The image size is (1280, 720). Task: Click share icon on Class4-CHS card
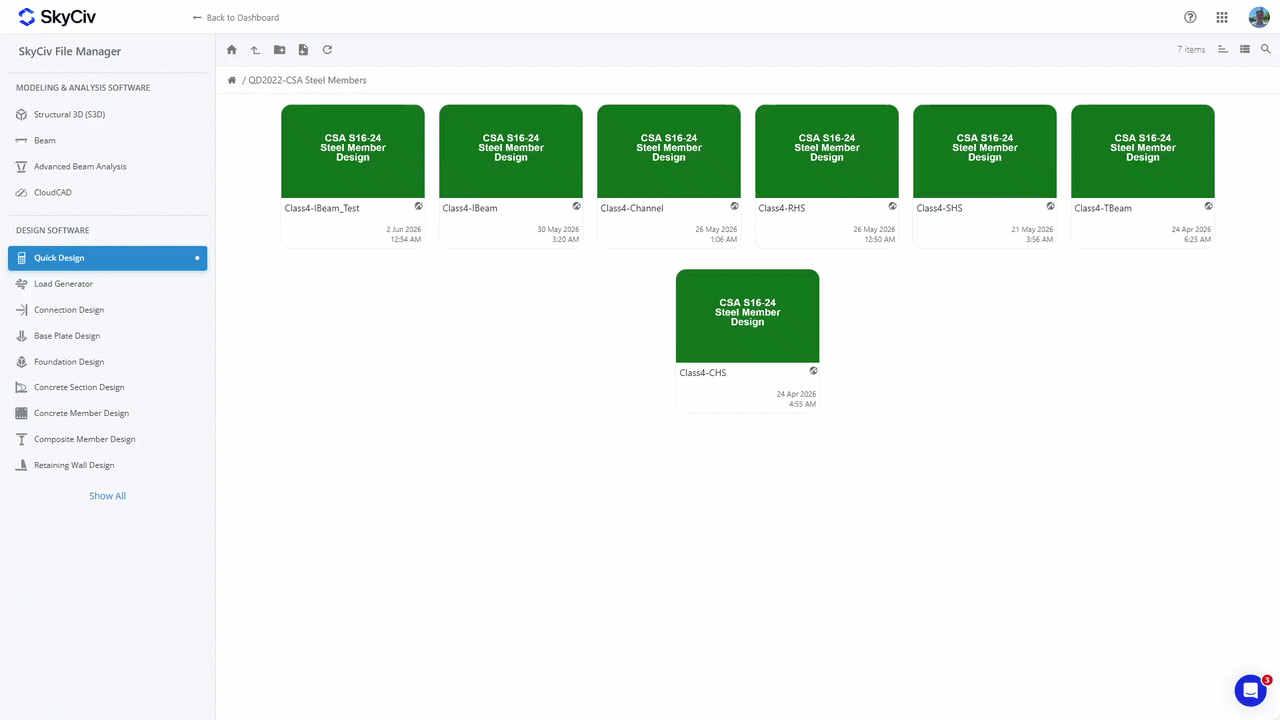(814, 370)
